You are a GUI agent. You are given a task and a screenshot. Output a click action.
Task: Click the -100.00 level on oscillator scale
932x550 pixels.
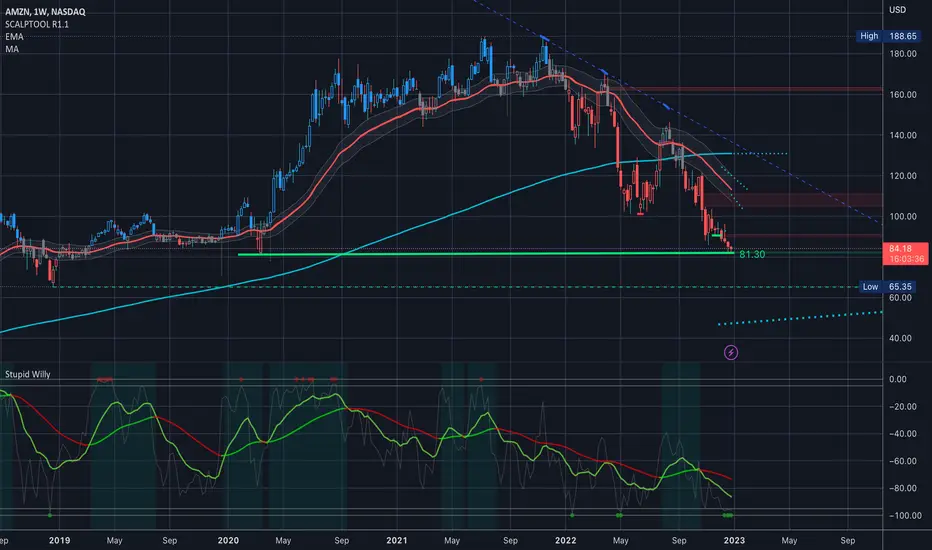click(906, 516)
